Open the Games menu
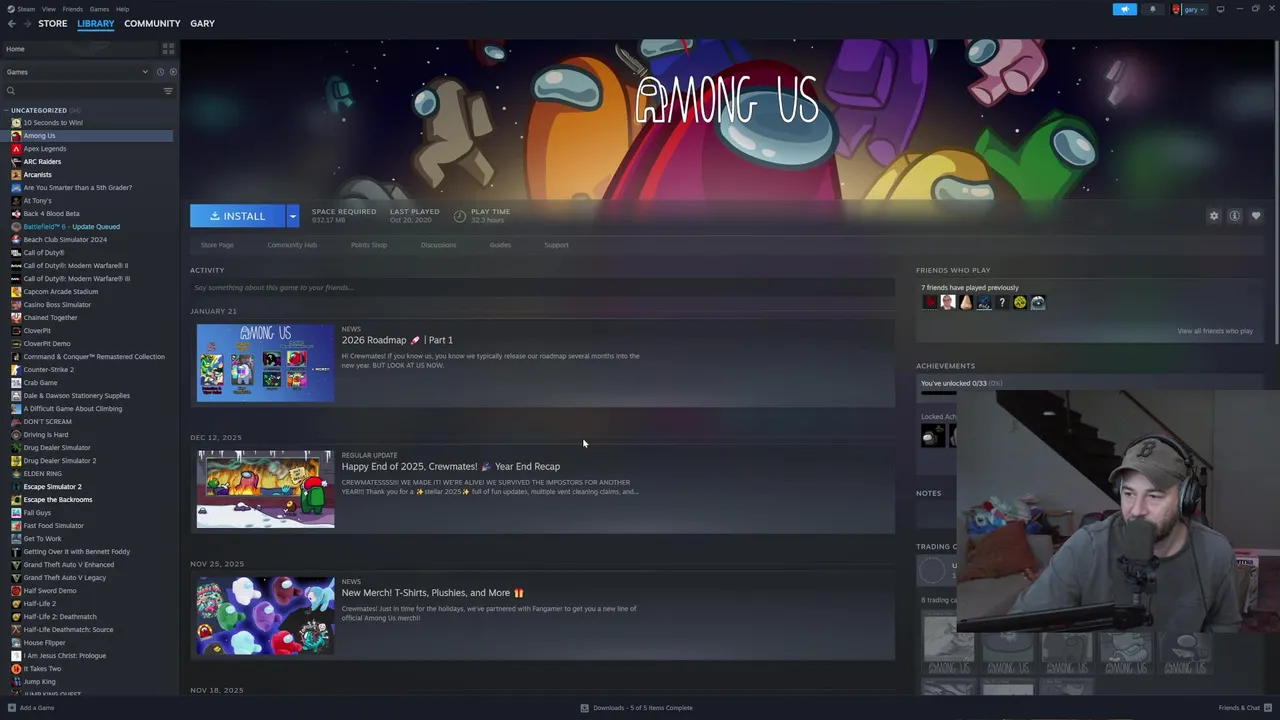This screenshot has height=720, width=1280. 99,9
